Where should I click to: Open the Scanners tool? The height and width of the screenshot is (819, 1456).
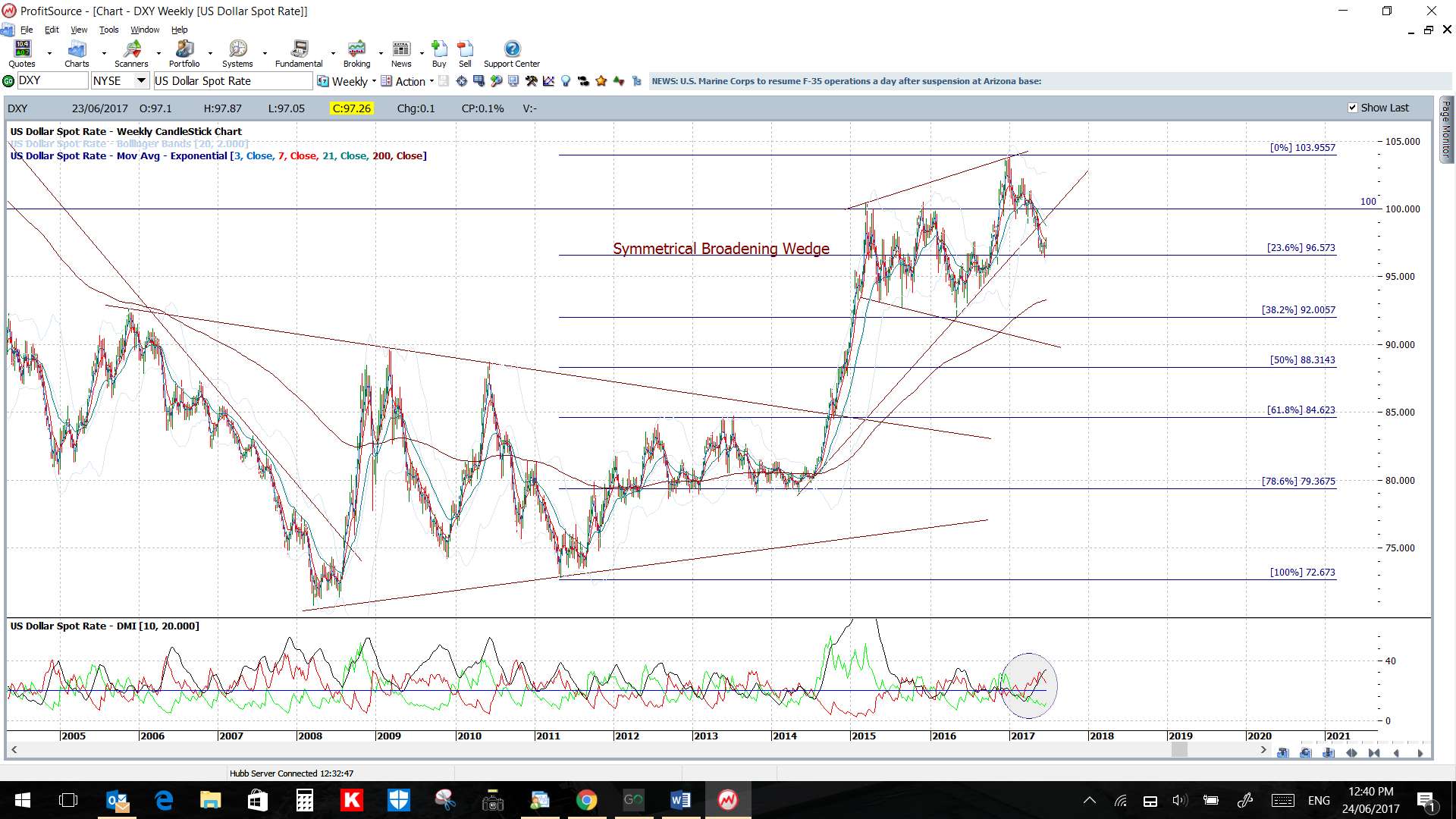coord(131,53)
